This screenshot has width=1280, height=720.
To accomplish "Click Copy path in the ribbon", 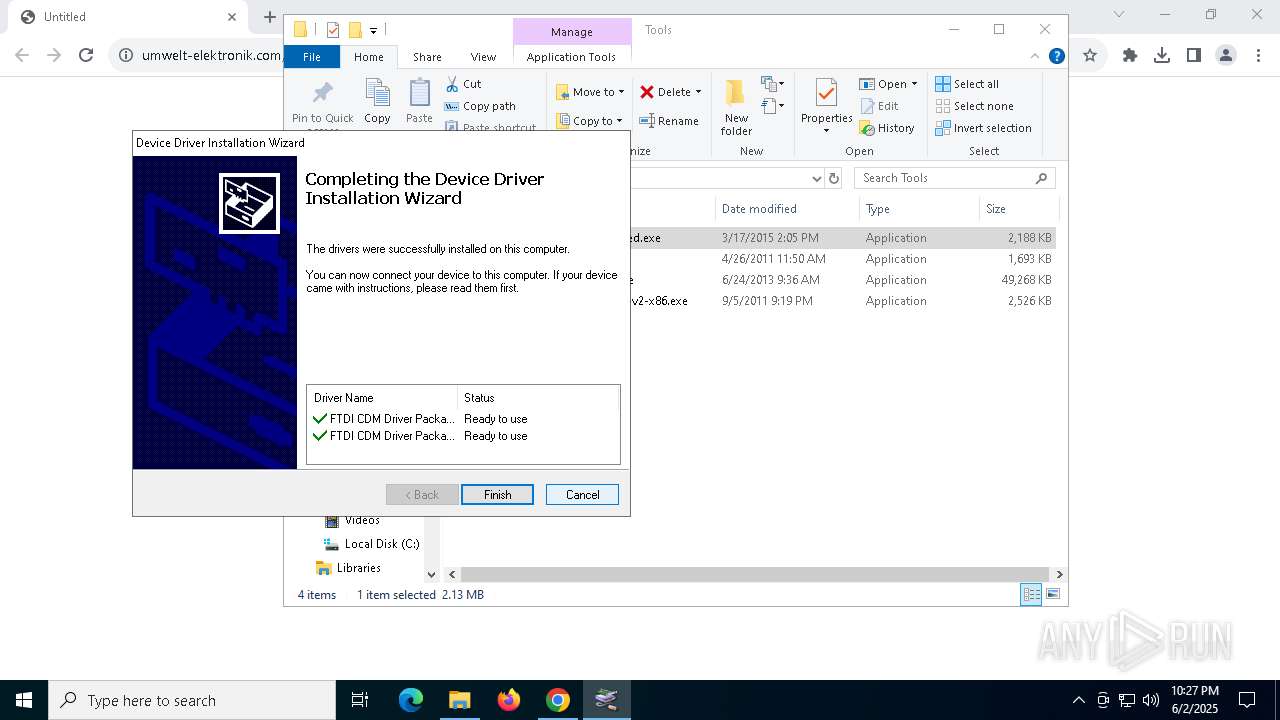I will click(x=481, y=106).
